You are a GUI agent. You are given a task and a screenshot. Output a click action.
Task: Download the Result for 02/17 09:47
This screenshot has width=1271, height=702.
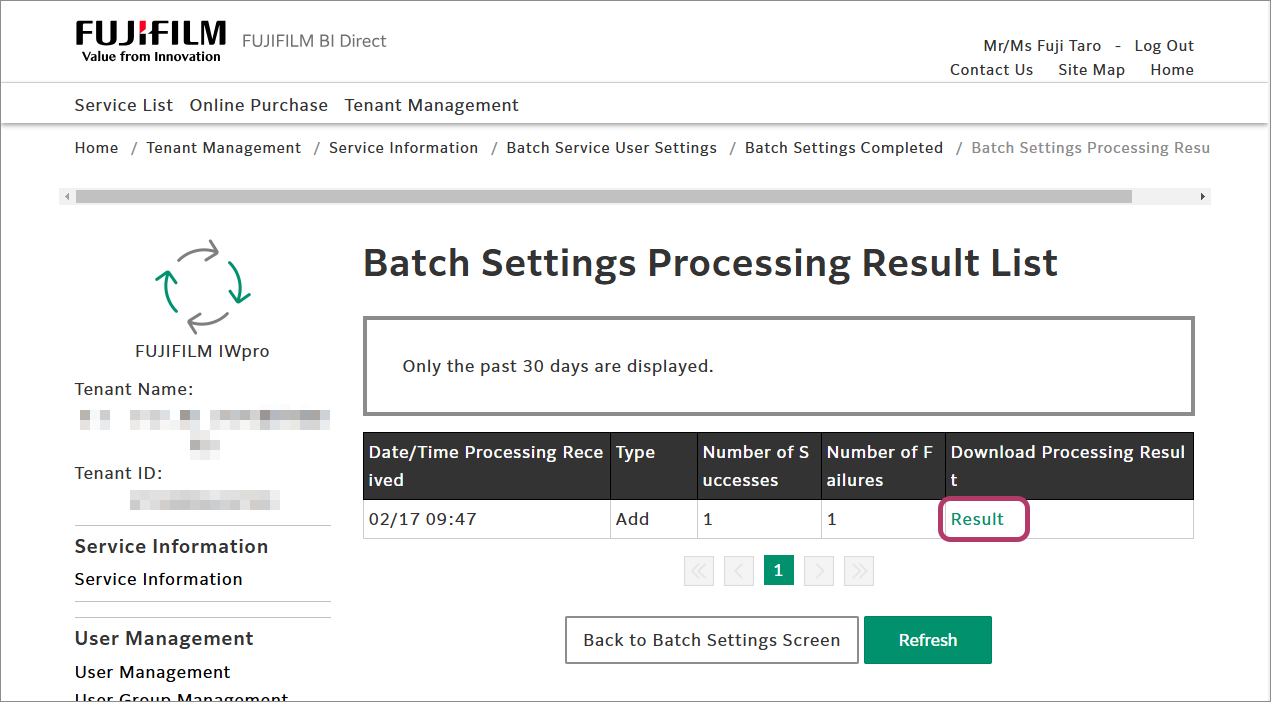[x=977, y=519]
